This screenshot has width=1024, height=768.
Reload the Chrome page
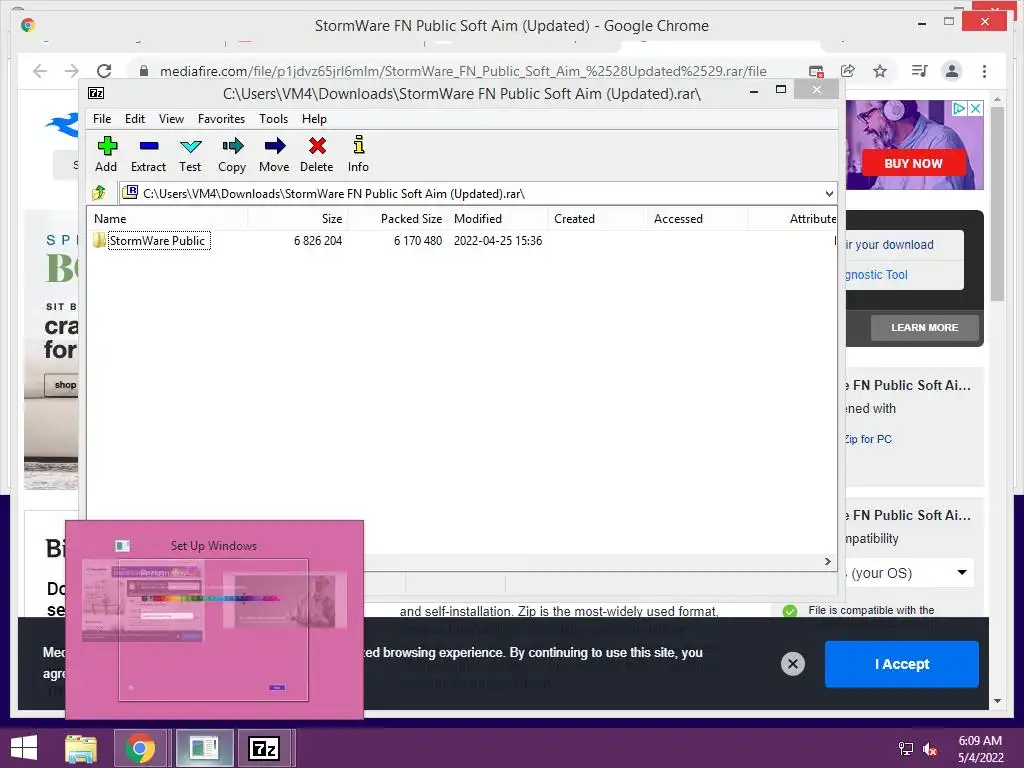[104, 71]
